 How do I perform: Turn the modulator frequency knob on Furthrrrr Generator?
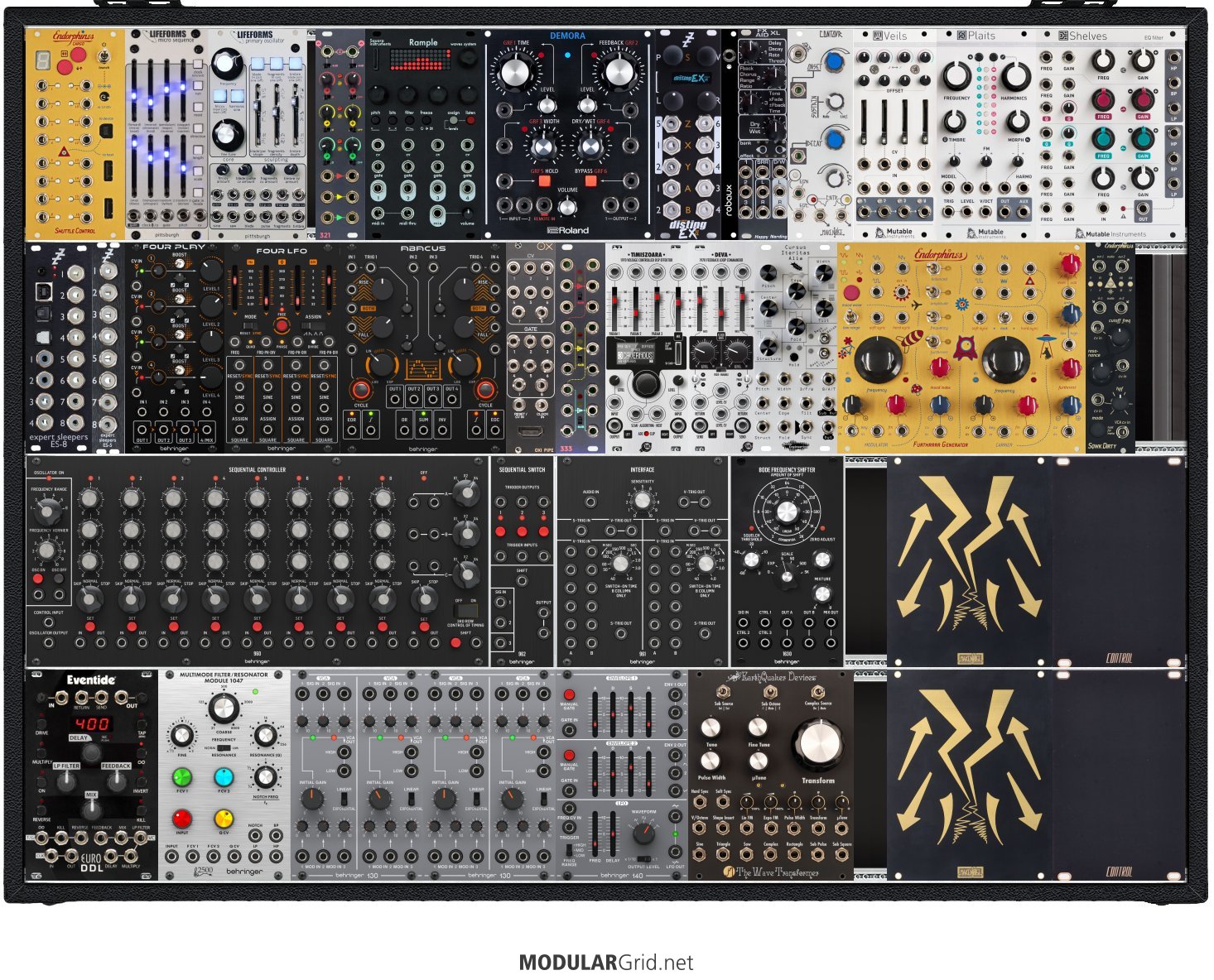(878, 359)
